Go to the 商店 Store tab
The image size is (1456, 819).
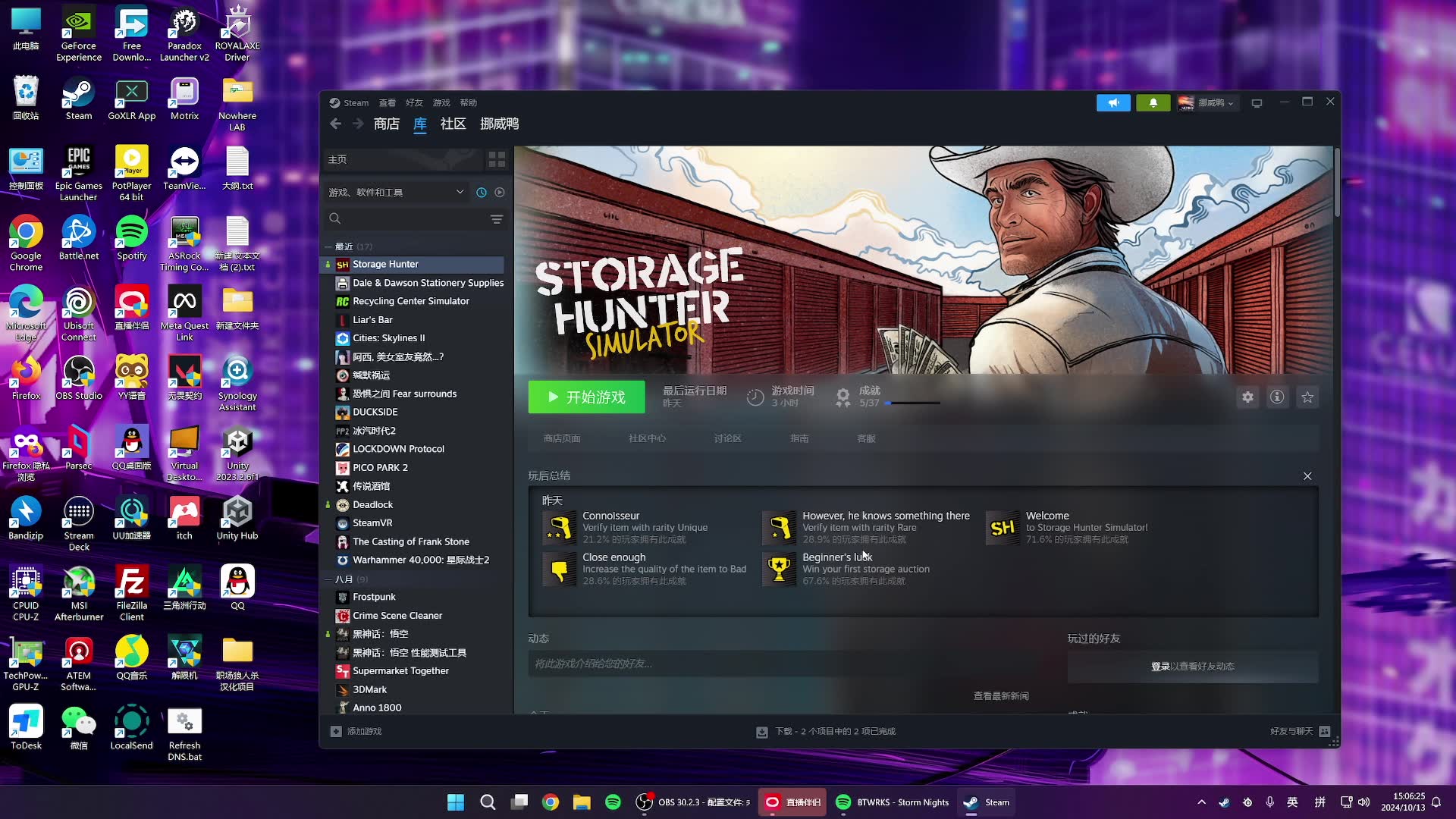tap(387, 124)
